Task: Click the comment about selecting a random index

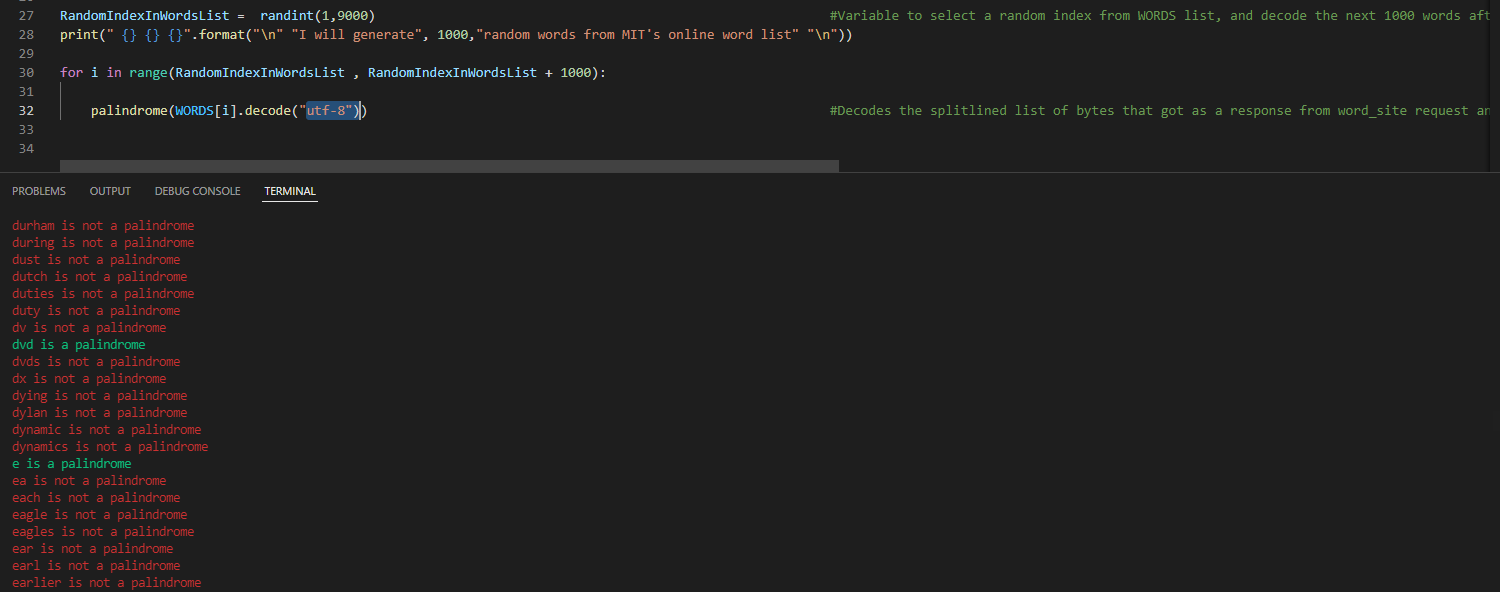Action: click(x=1100, y=15)
